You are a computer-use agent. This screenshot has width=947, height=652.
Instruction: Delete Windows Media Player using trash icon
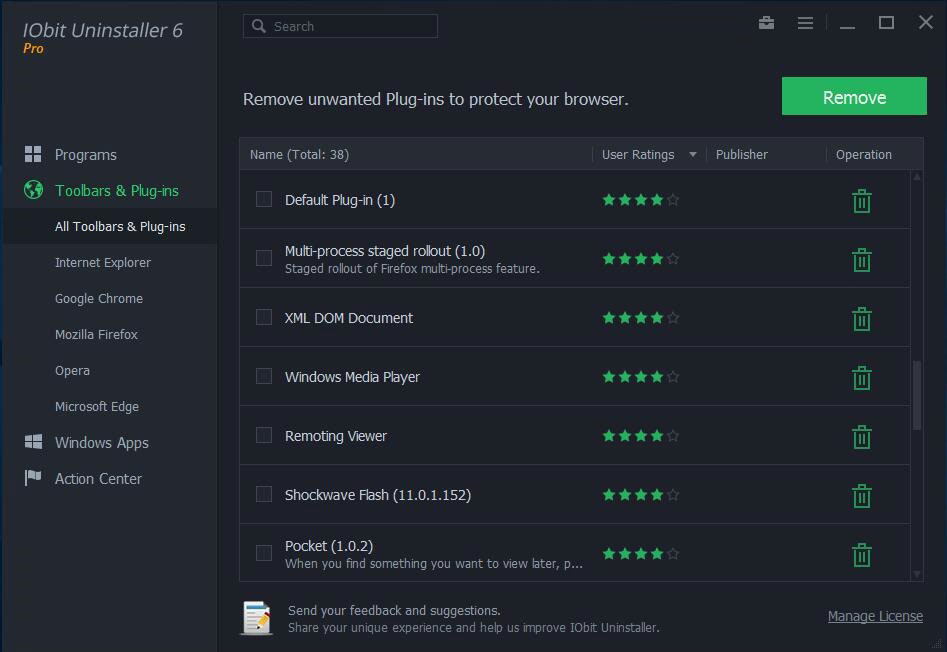click(861, 378)
